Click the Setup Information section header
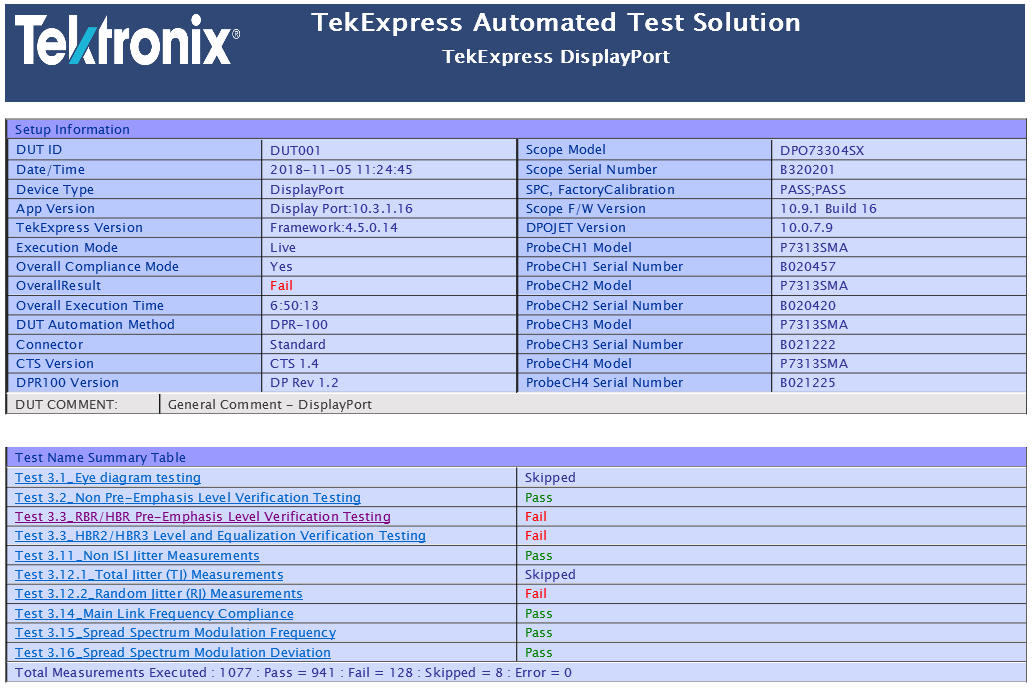 [x=516, y=129]
